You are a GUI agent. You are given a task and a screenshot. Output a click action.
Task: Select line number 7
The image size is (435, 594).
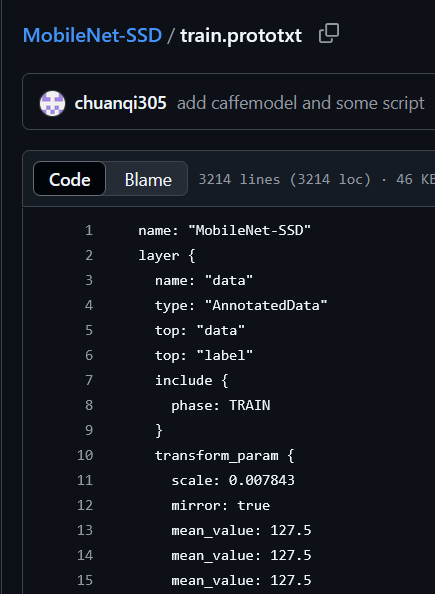[89, 380]
